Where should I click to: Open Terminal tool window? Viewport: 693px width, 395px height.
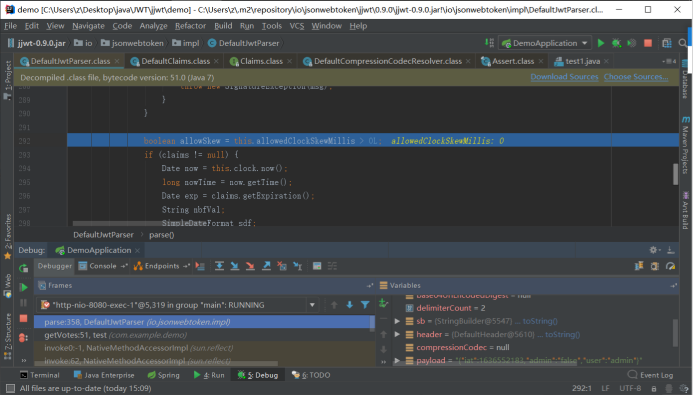click(40, 375)
